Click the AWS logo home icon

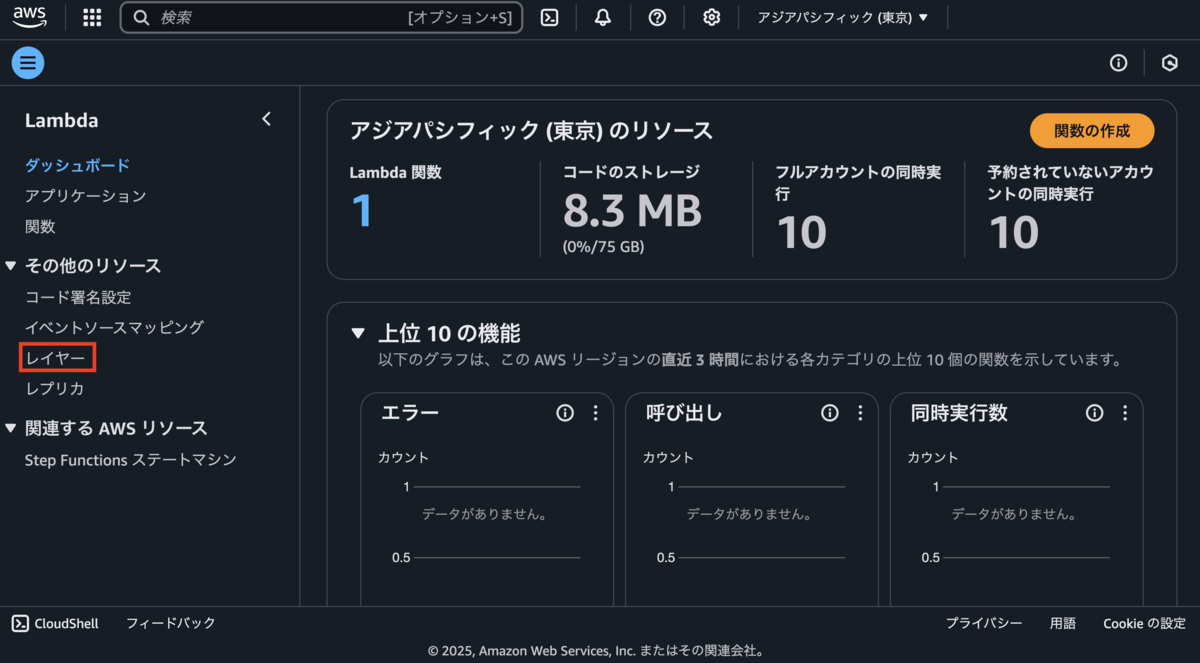[x=30, y=16]
